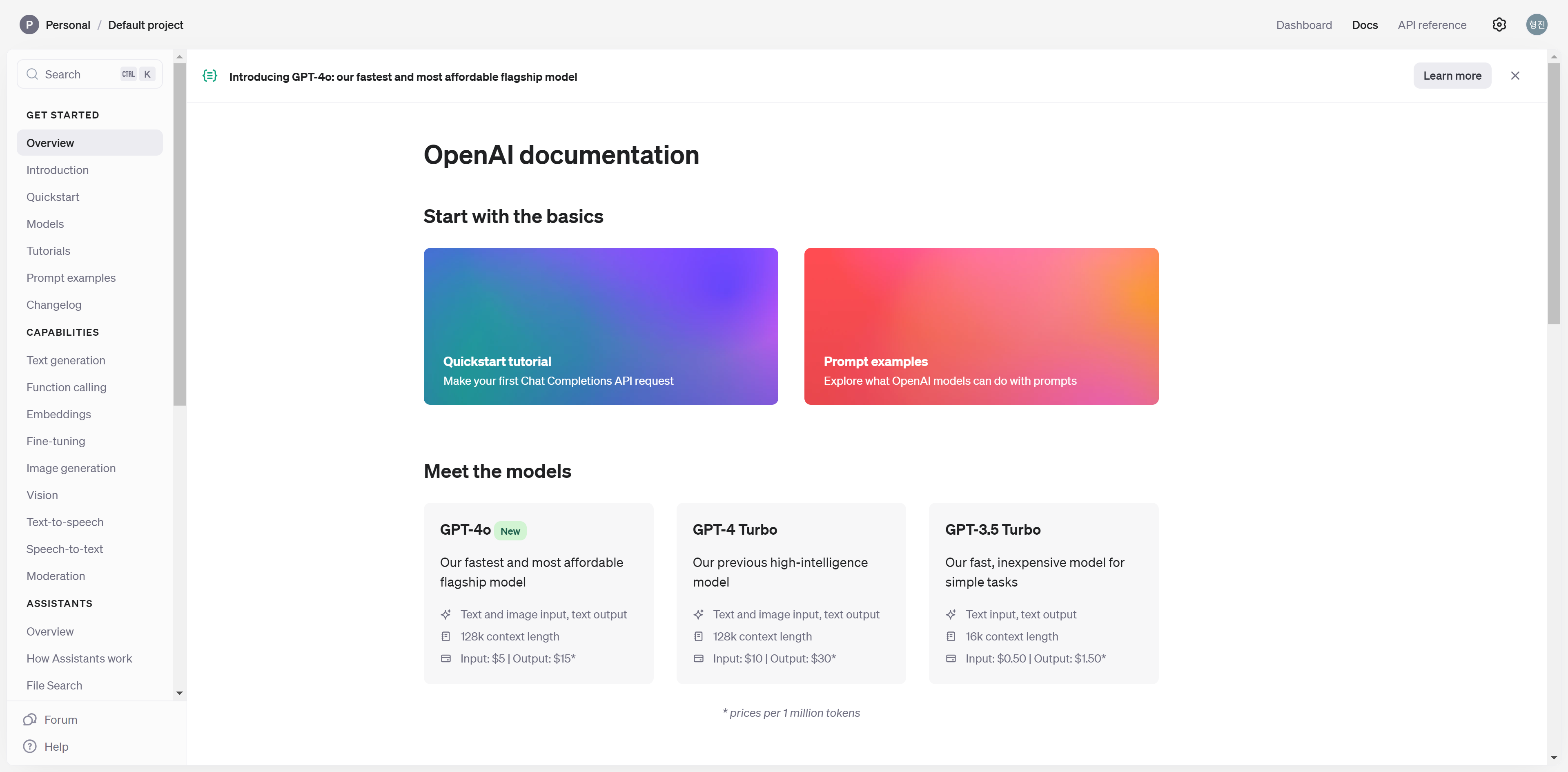Open the GPT-3.5 Turbo model card
This screenshot has height=772, width=1568.
click(1044, 594)
